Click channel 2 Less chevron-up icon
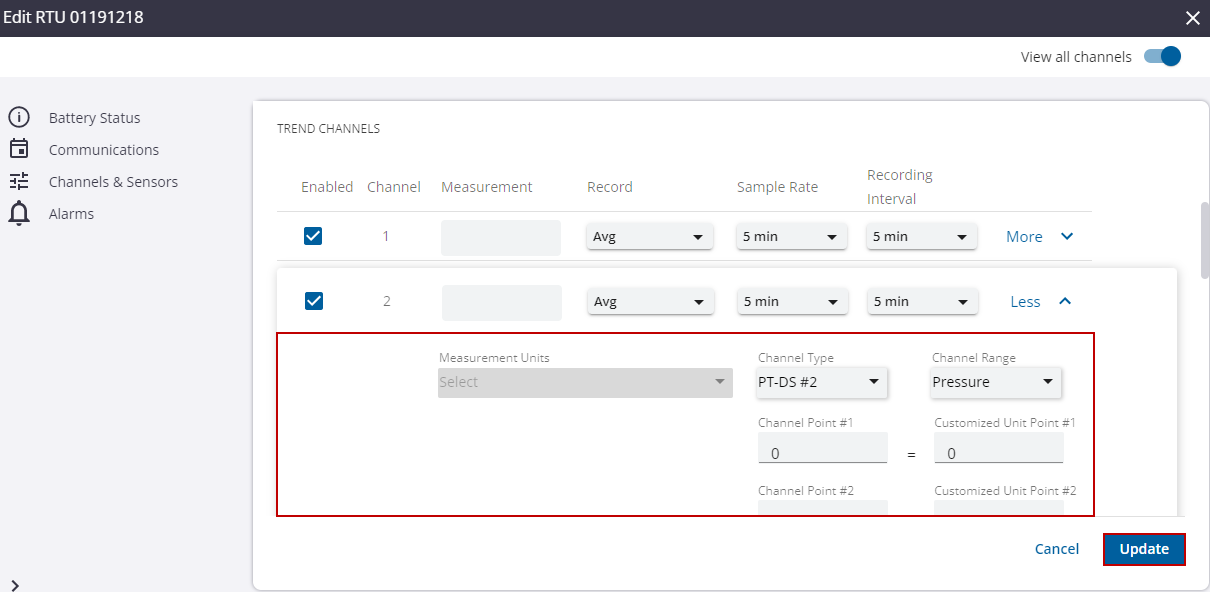The height and width of the screenshot is (592, 1210). click(1065, 301)
